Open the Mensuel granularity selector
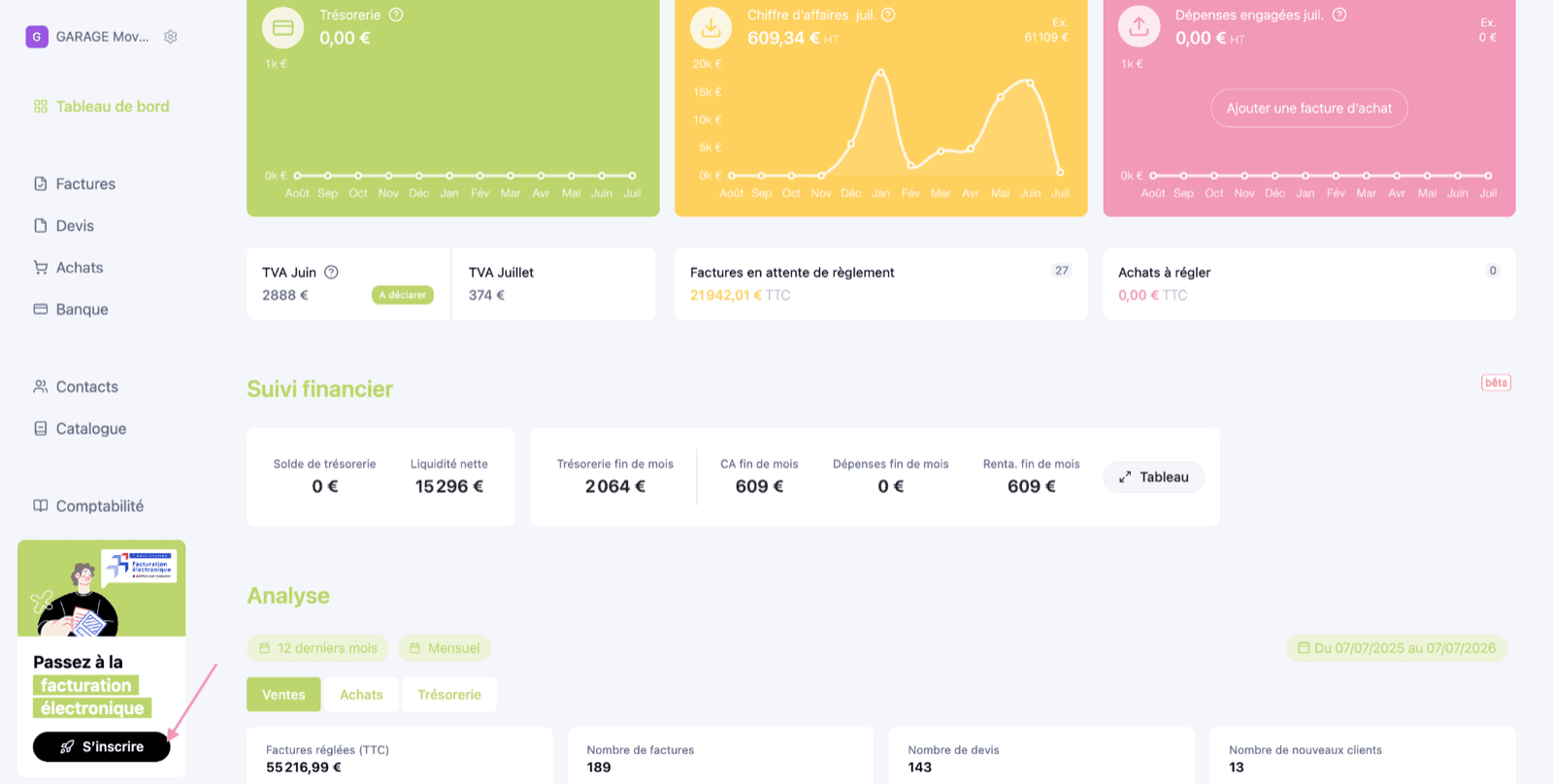Image resolution: width=1553 pixels, height=784 pixels. (445, 648)
